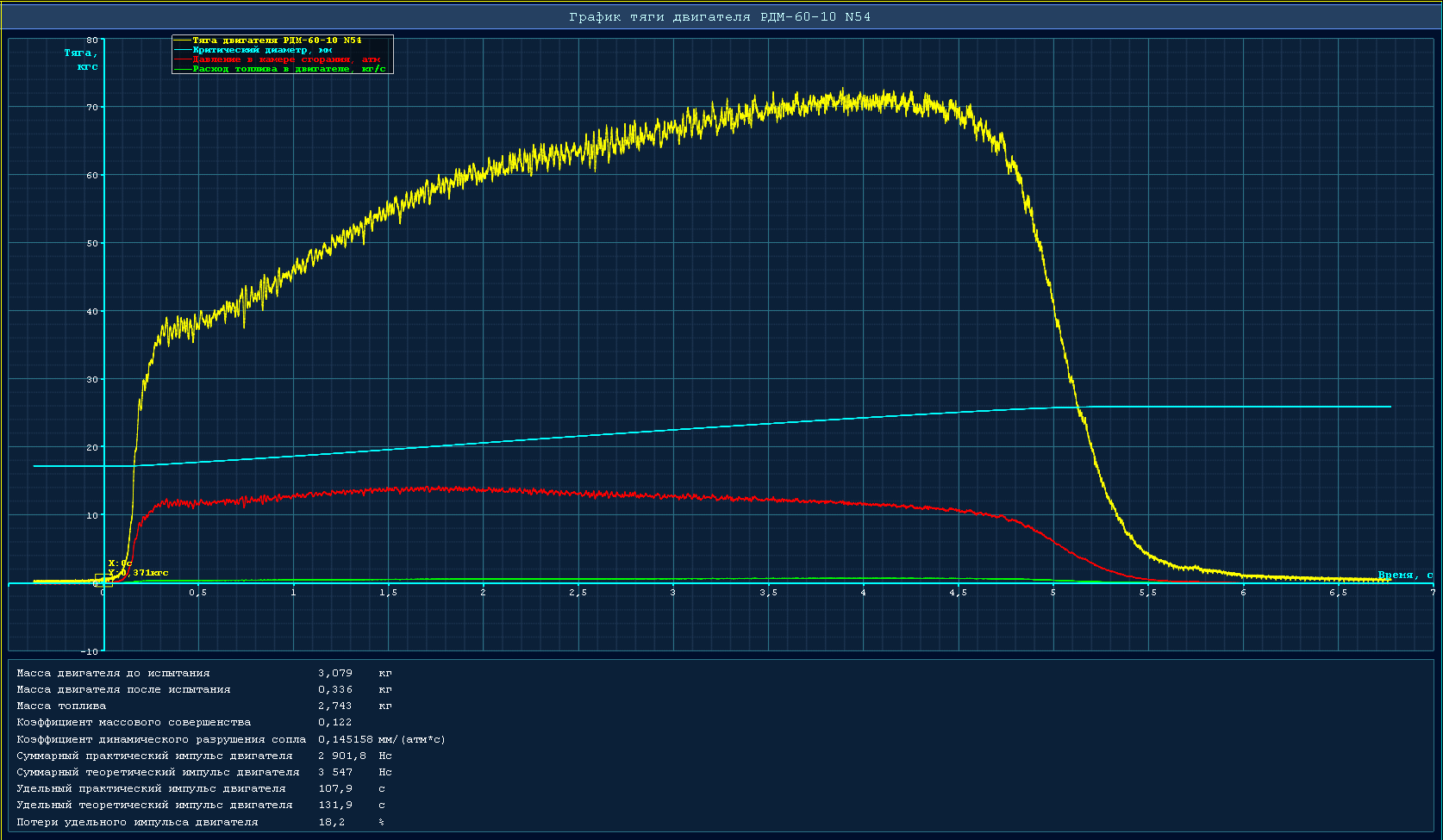Click the Y-axis tick label 10
Image resolution: width=1443 pixels, height=840 pixels.
(x=93, y=516)
